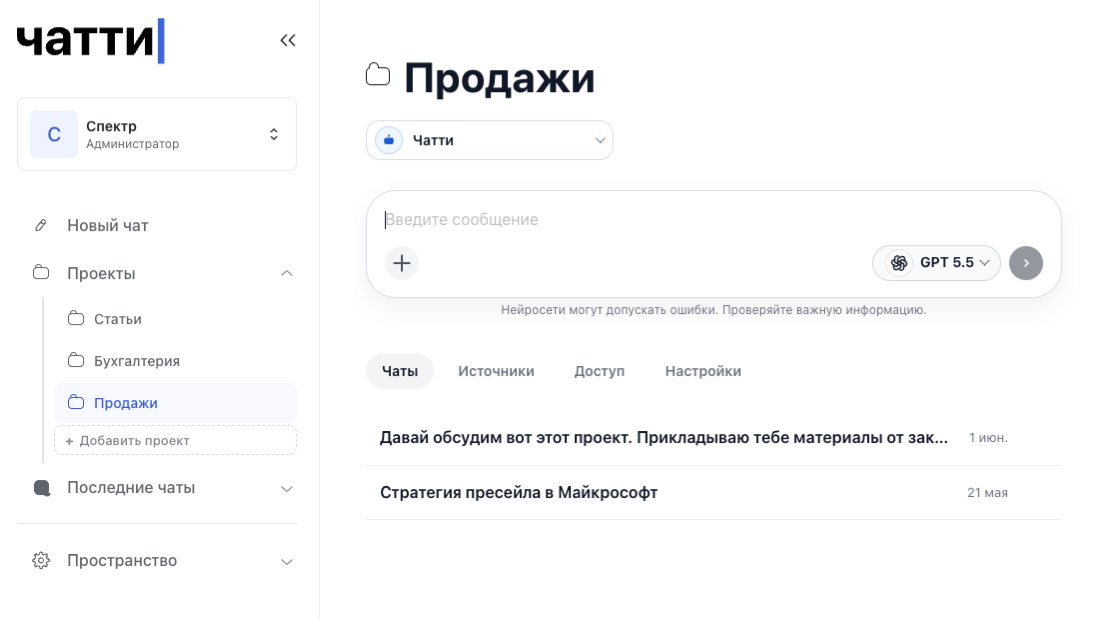Click the plus attach button
The height and width of the screenshot is (619, 1116).
[402, 263]
